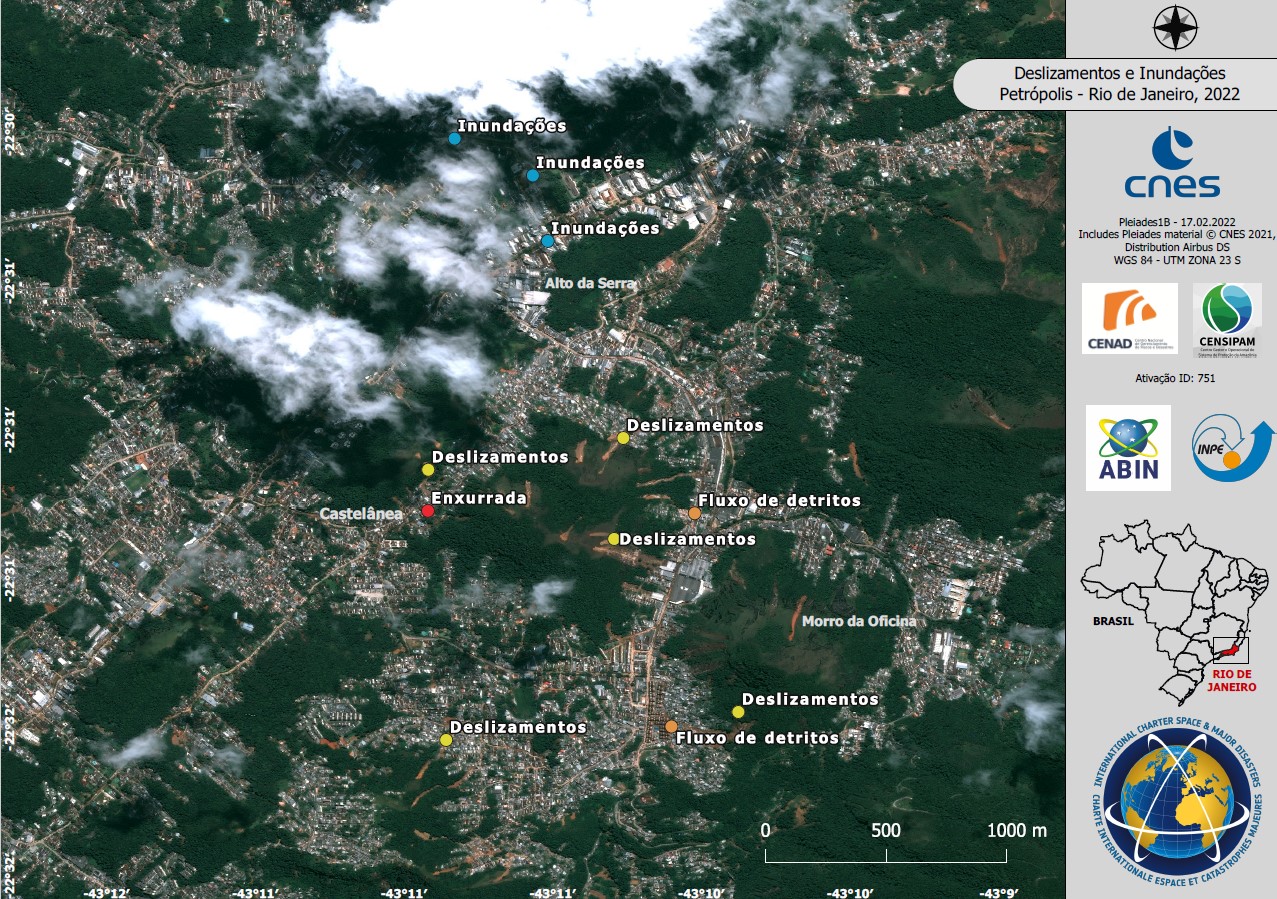Click the '500' scale bar label

[x=886, y=830]
